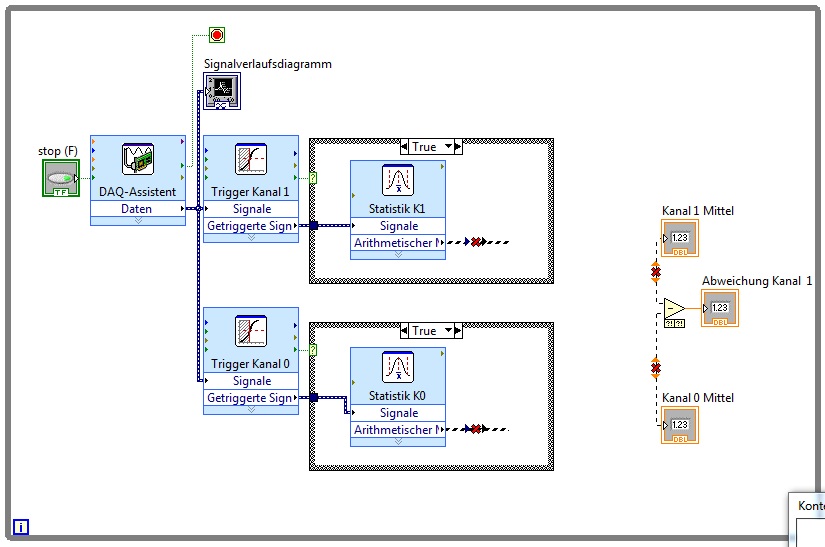Image resolution: width=825 pixels, height=547 pixels.
Task: Expand the Trigger Kanal 1 terminal list
Action: click(251, 238)
